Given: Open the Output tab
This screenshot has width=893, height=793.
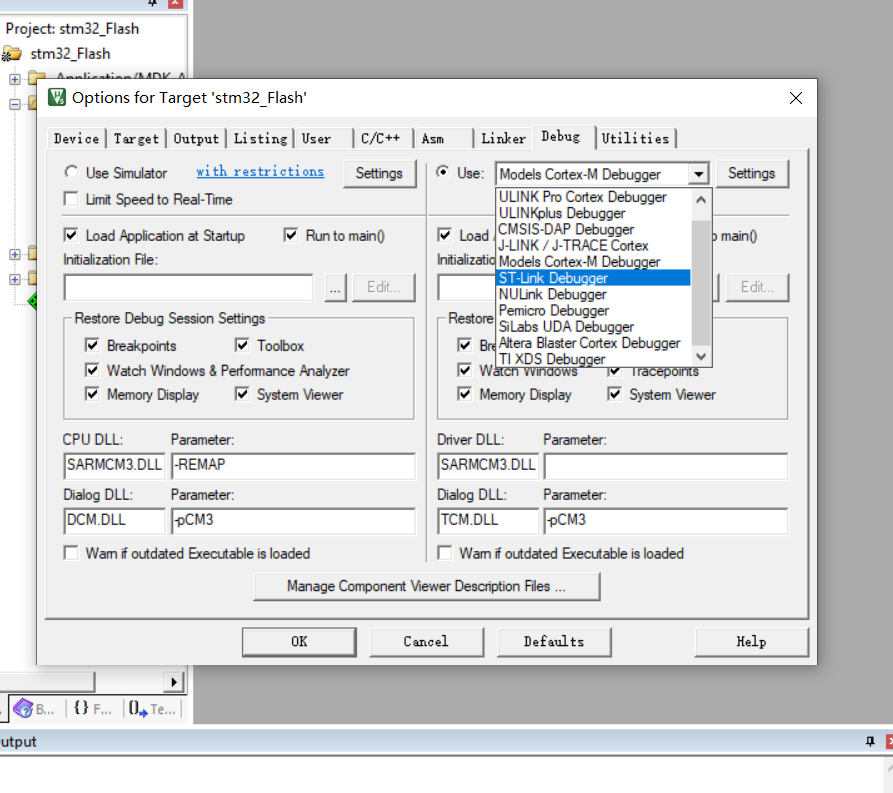Looking at the screenshot, I should pos(196,138).
